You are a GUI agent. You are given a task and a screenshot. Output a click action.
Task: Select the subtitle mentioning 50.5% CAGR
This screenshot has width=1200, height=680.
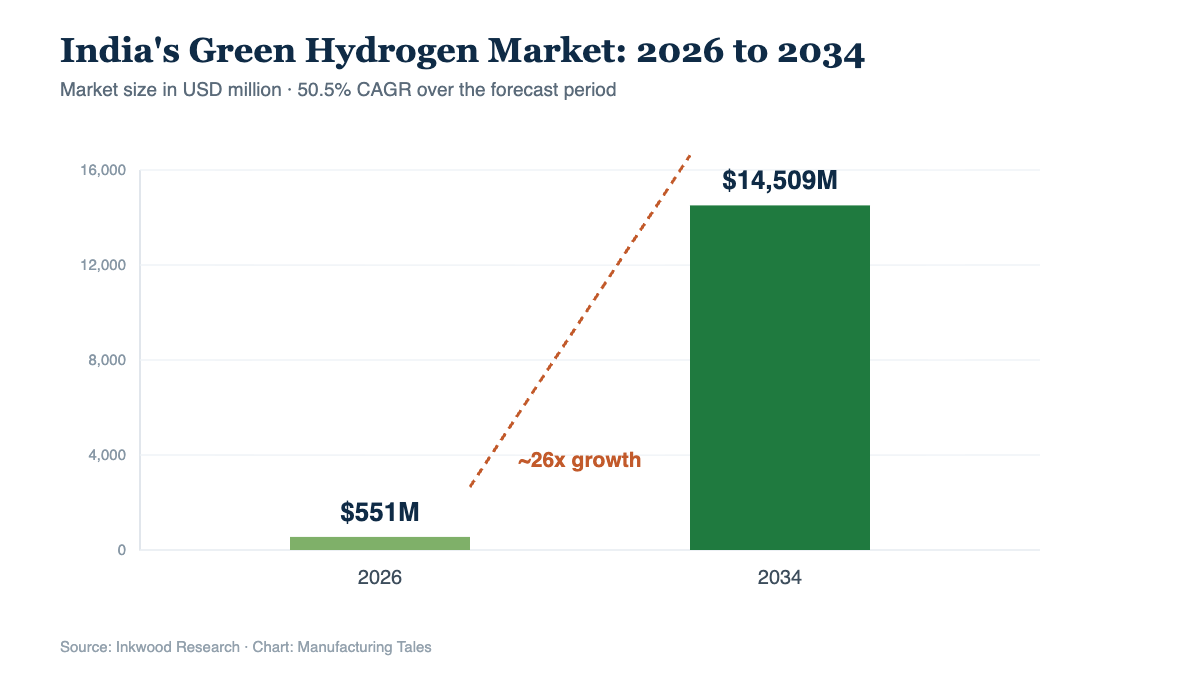338,90
